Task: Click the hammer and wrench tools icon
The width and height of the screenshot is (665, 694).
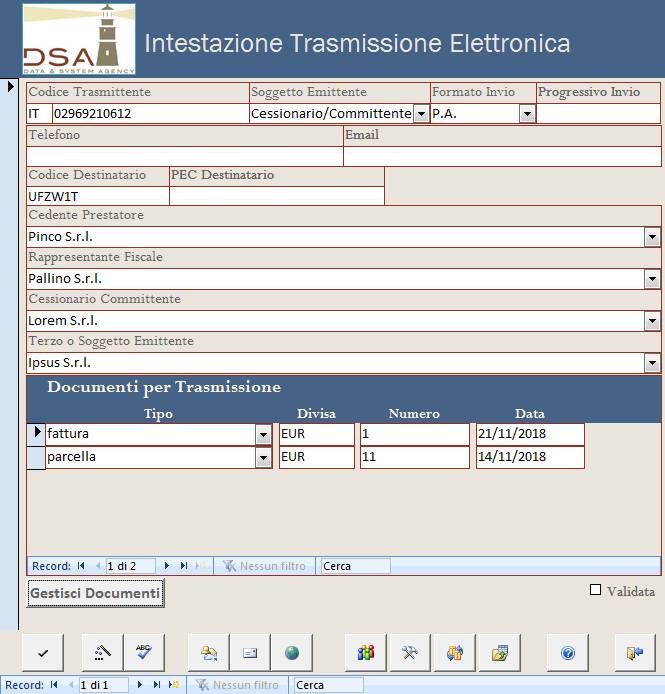Action: (409, 652)
